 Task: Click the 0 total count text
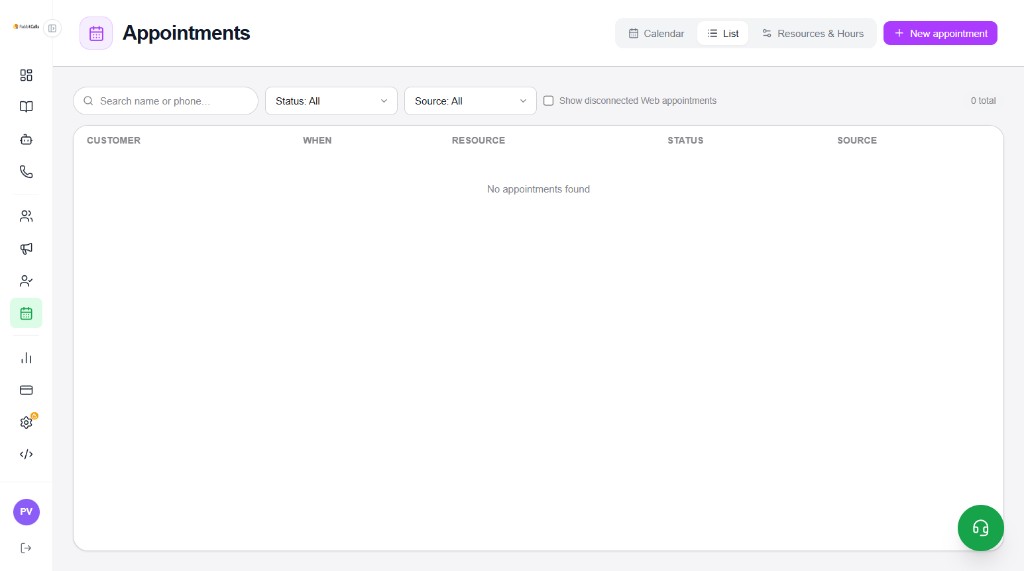[x=983, y=101]
